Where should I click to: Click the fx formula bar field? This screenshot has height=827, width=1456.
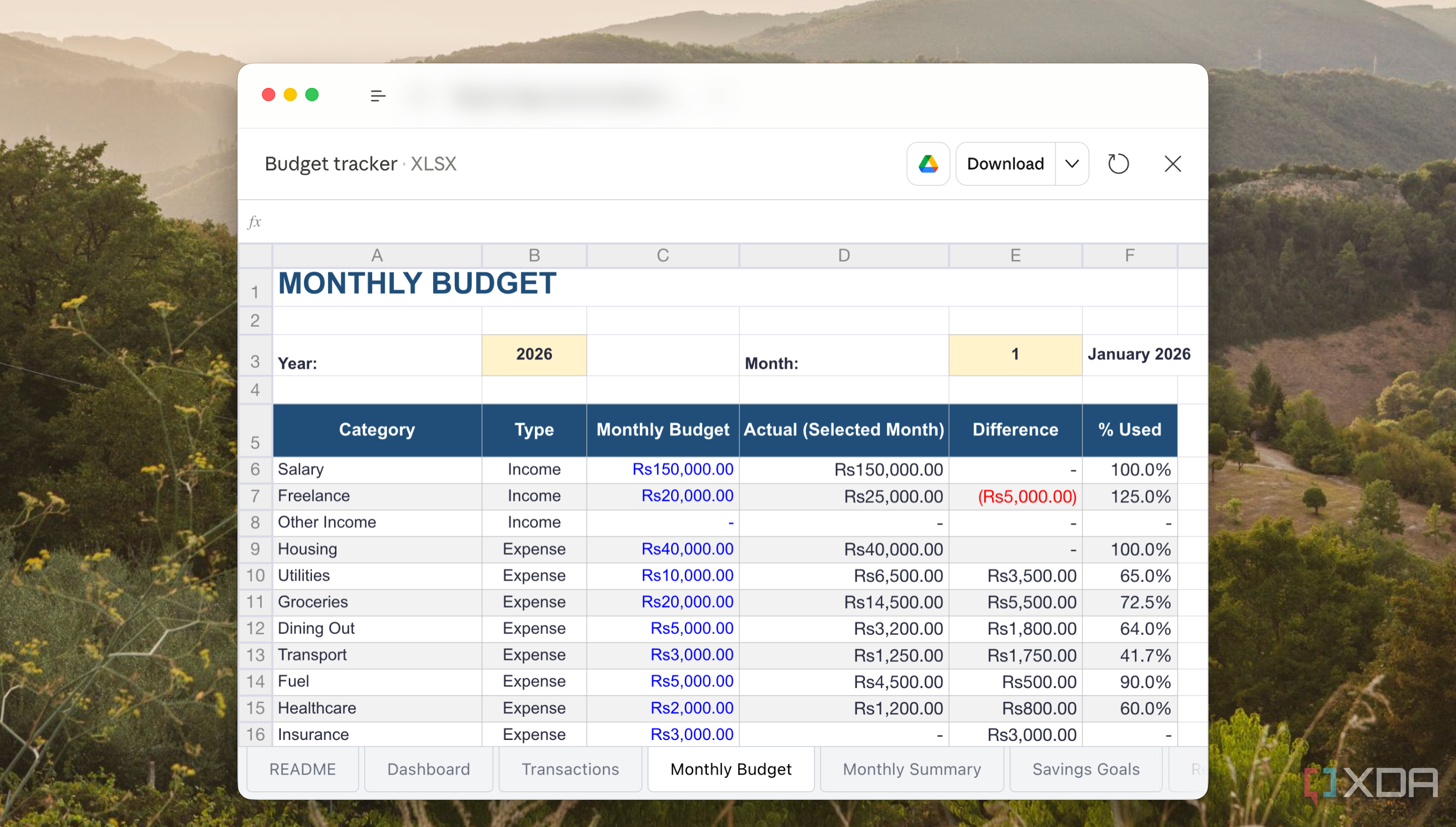[722, 221]
